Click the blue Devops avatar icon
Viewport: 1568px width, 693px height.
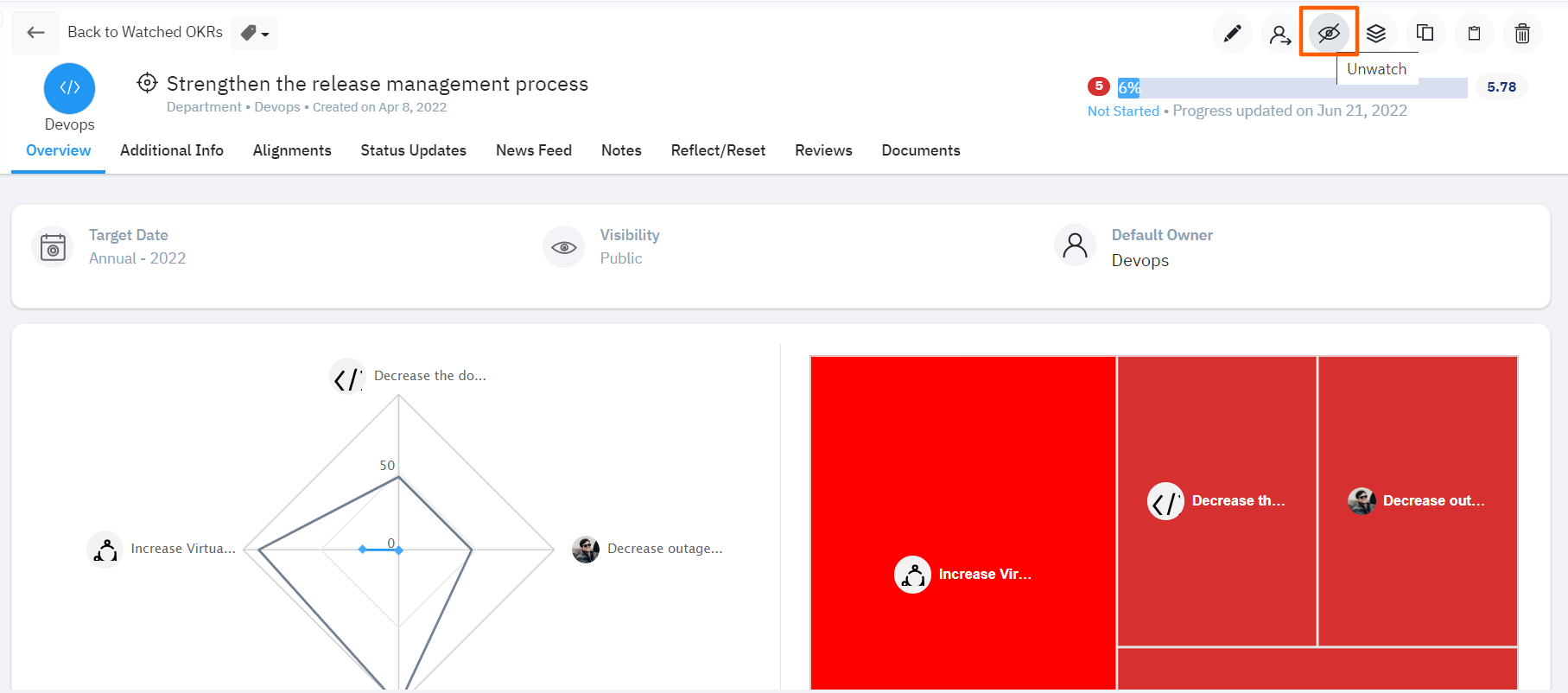(x=69, y=88)
